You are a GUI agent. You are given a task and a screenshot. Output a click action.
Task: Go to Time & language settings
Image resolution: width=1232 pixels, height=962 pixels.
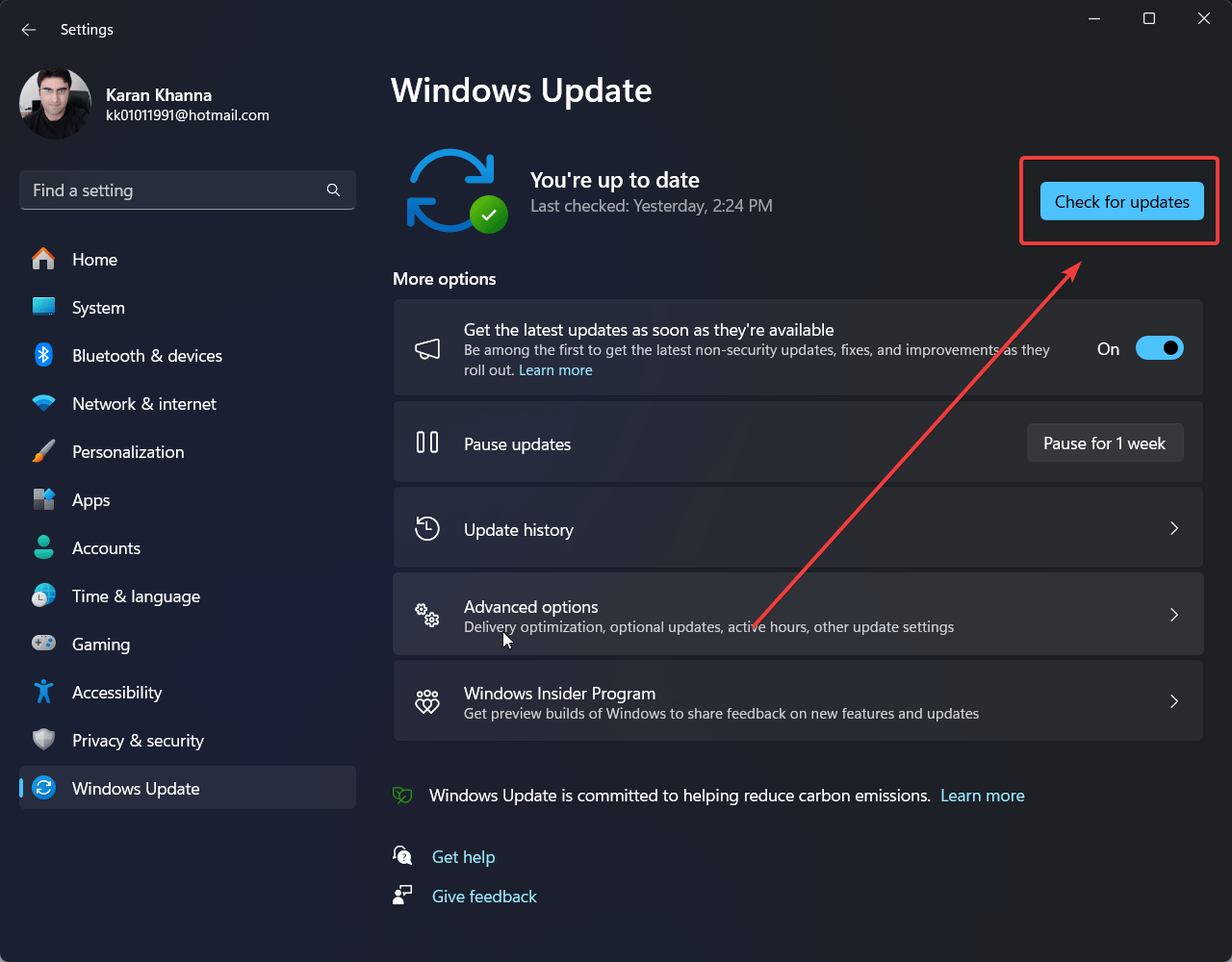tap(136, 596)
